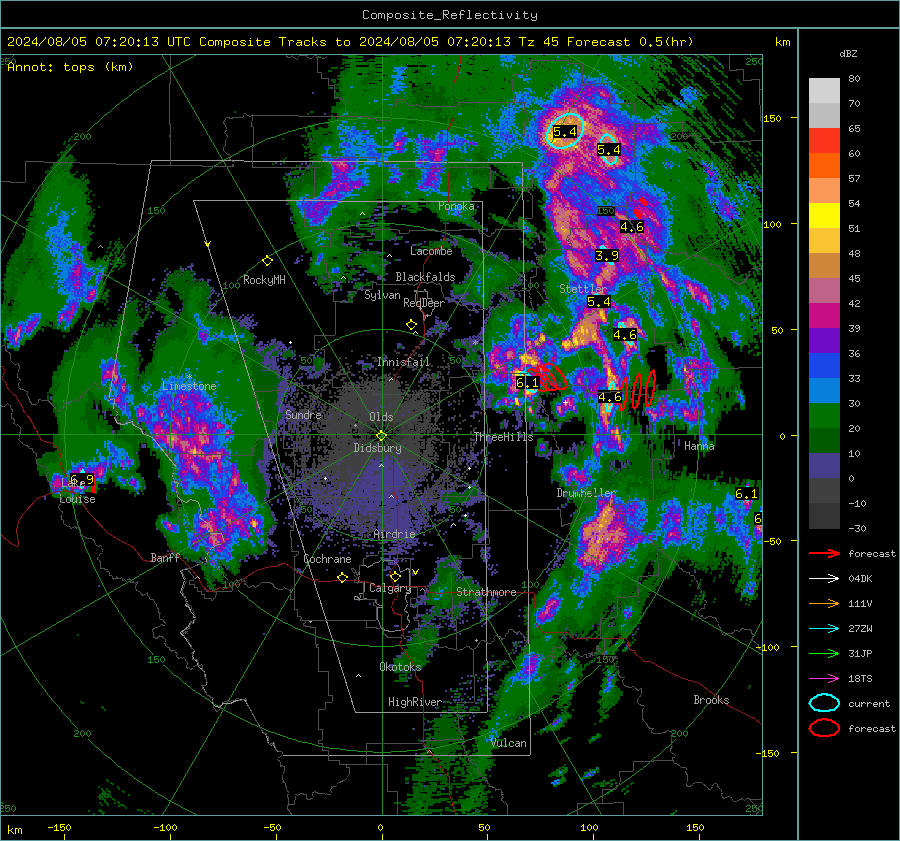Click the red forecast ellipses beside the 6.1 storm
This screenshot has width=900, height=841.
tap(552, 378)
